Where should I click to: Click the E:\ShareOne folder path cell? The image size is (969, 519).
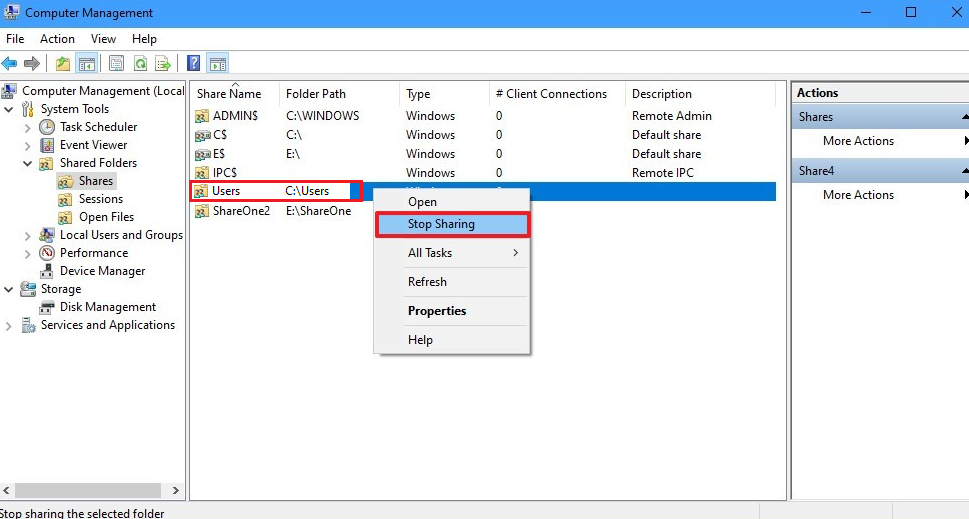point(318,211)
